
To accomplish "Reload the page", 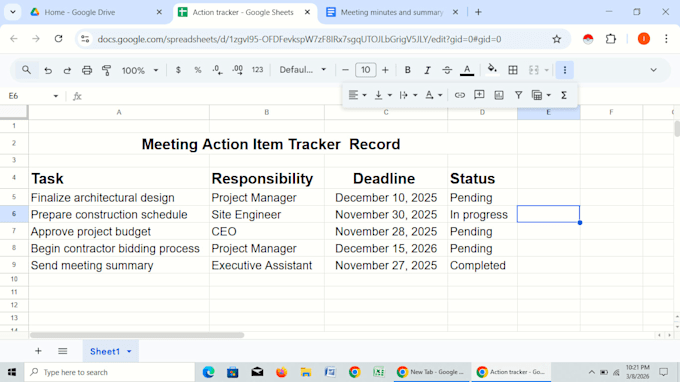I will point(59,39).
